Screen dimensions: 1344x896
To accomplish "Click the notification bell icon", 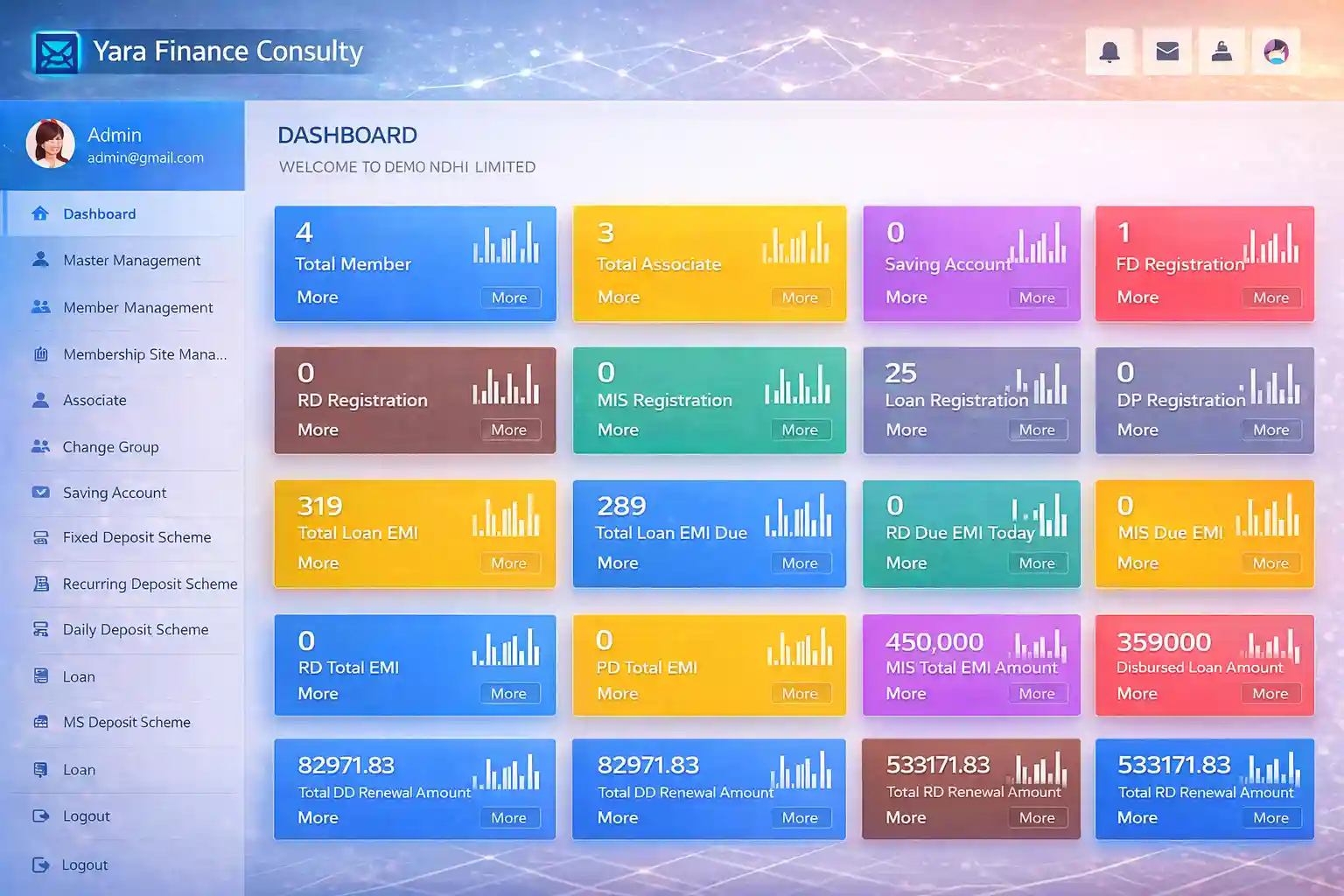I will pos(1109,52).
